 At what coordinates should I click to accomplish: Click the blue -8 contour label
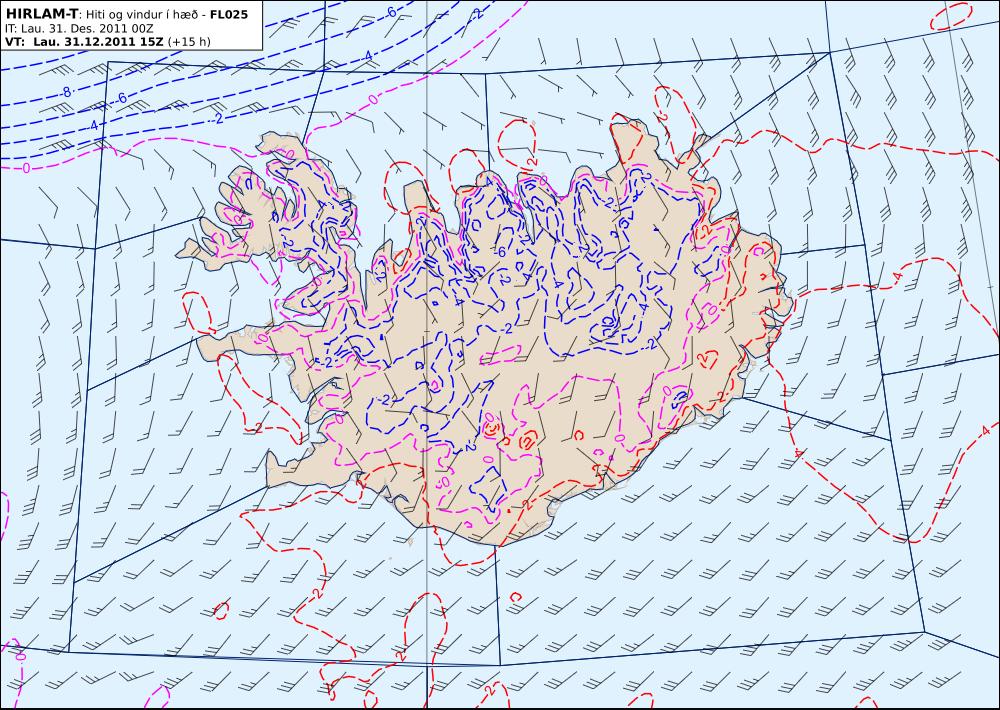pos(65,92)
